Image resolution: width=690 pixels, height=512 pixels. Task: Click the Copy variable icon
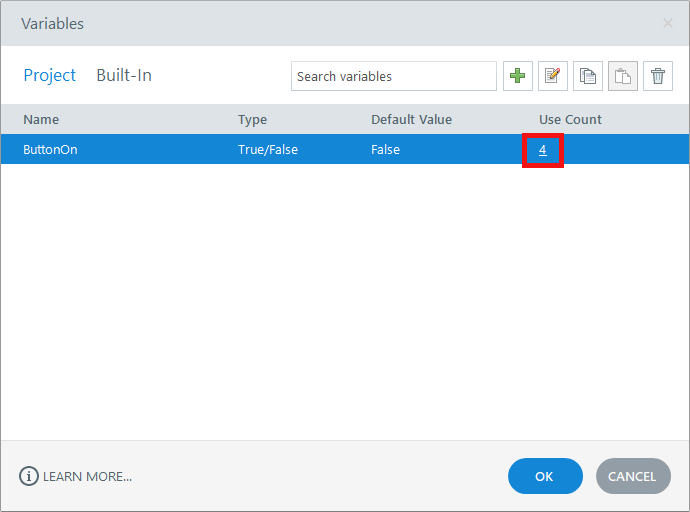pos(588,76)
